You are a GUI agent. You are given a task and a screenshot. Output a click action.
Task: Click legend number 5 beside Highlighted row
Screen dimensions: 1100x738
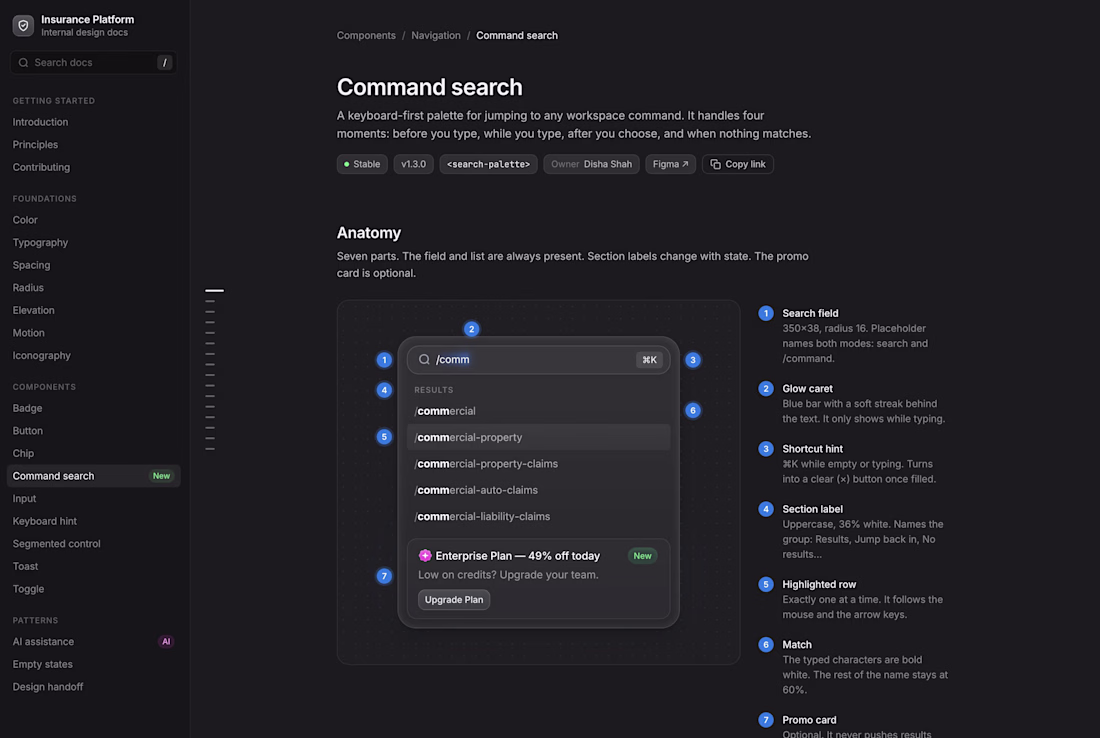(766, 584)
